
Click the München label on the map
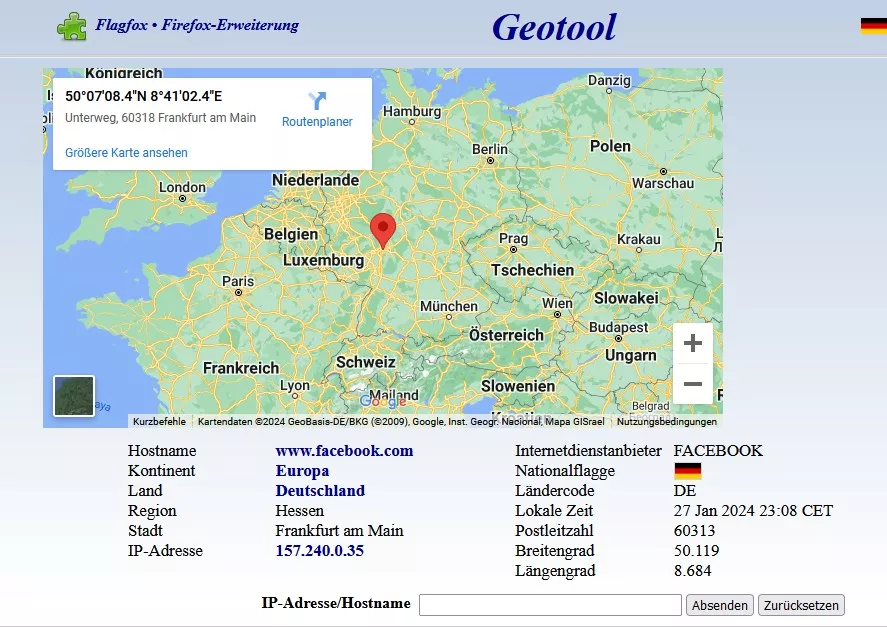(449, 306)
